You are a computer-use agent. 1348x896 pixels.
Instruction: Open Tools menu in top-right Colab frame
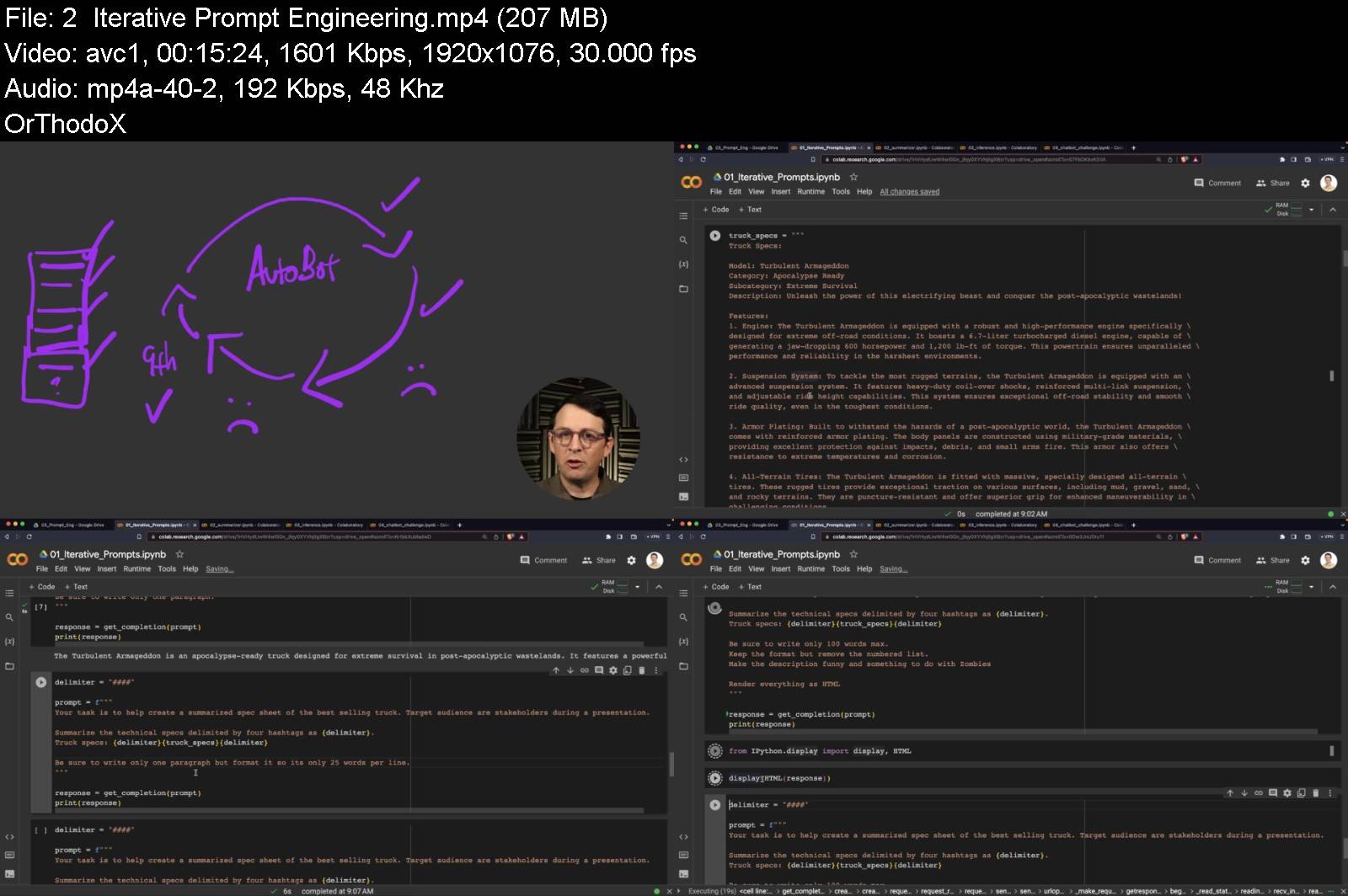pos(841,192)
